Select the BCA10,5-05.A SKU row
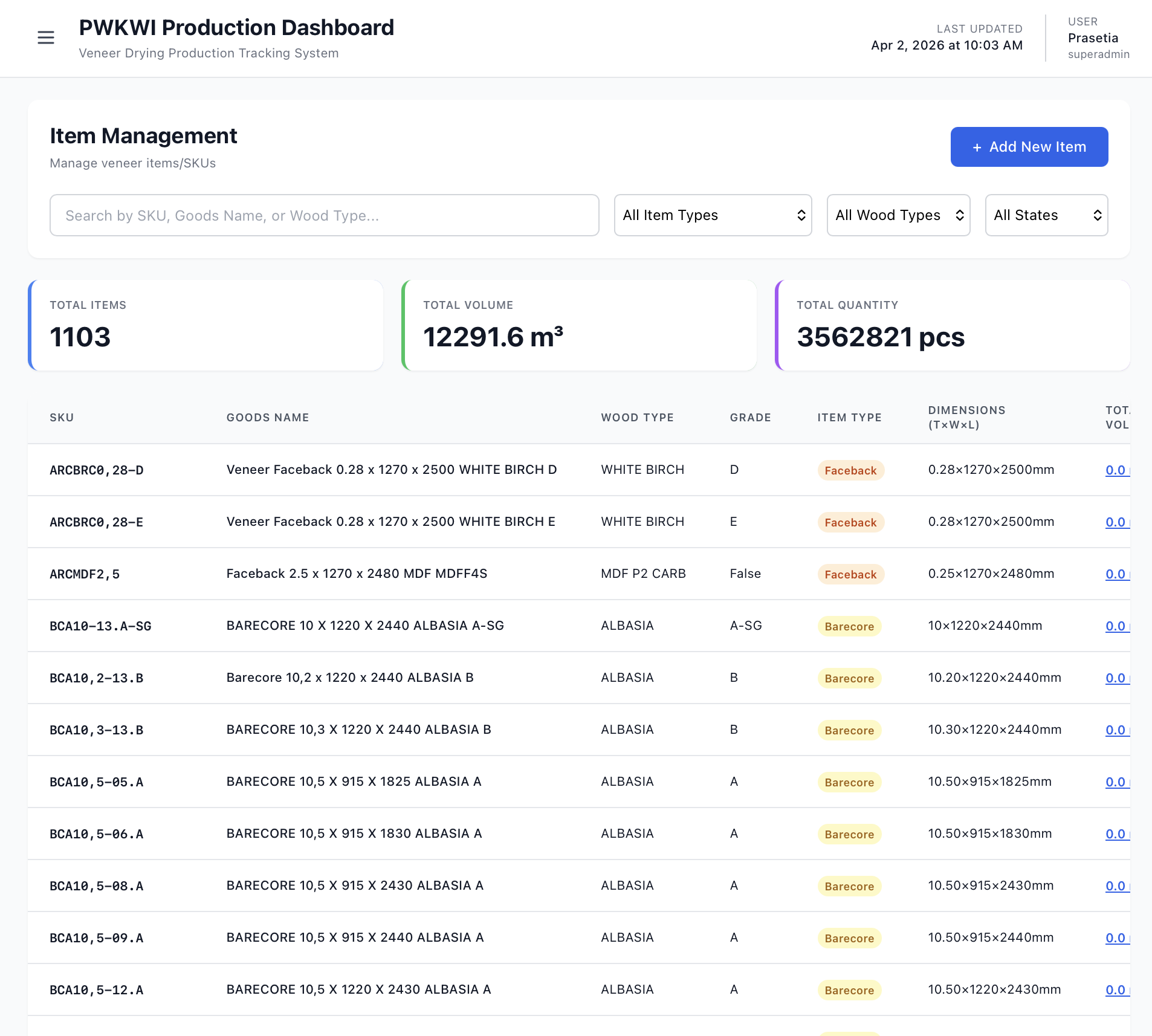 96,782
